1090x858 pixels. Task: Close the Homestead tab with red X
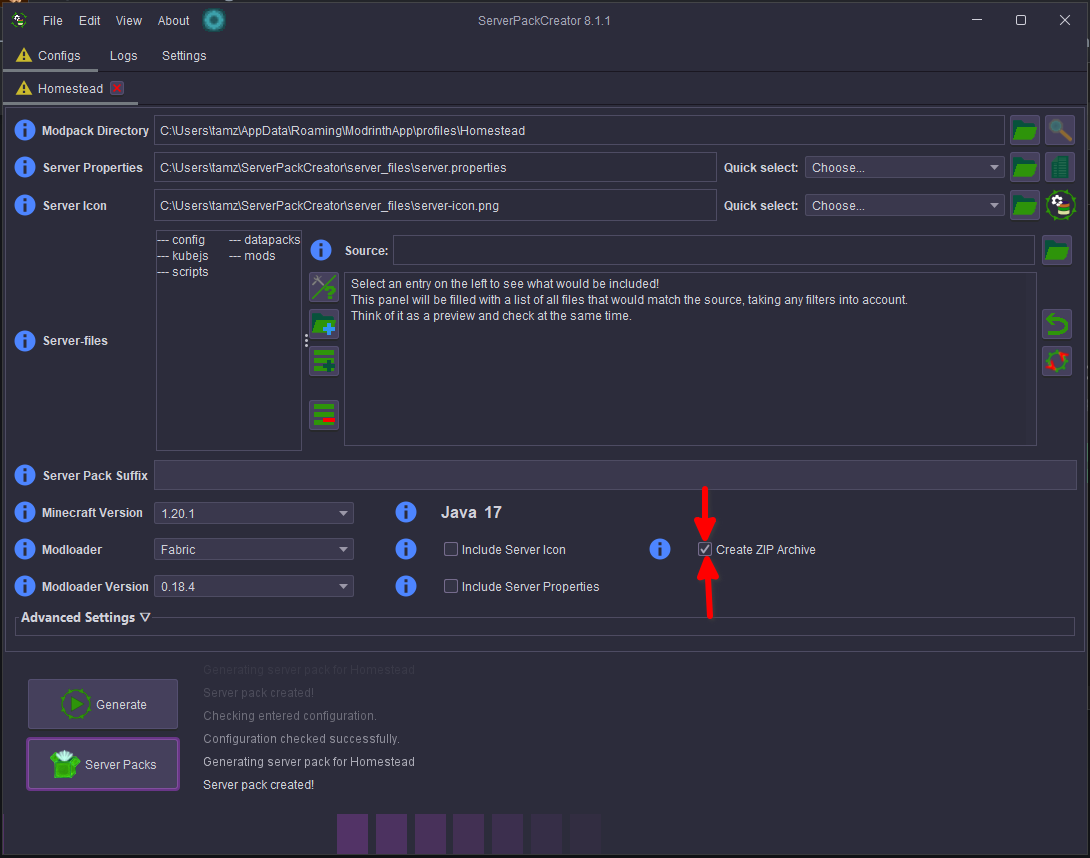[117, 88]
